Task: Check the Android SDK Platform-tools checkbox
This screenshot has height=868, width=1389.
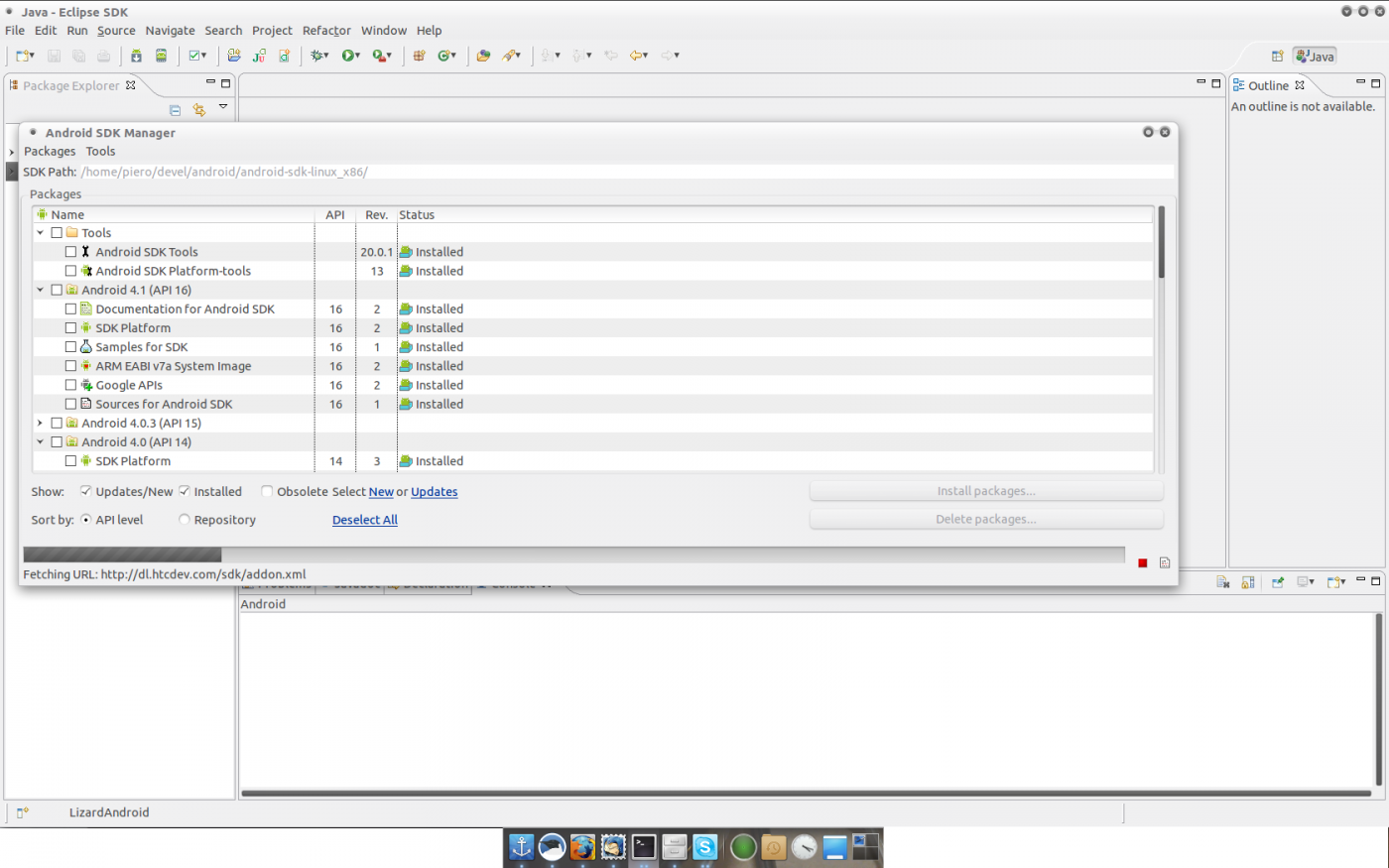Action: tap(70, 270)
